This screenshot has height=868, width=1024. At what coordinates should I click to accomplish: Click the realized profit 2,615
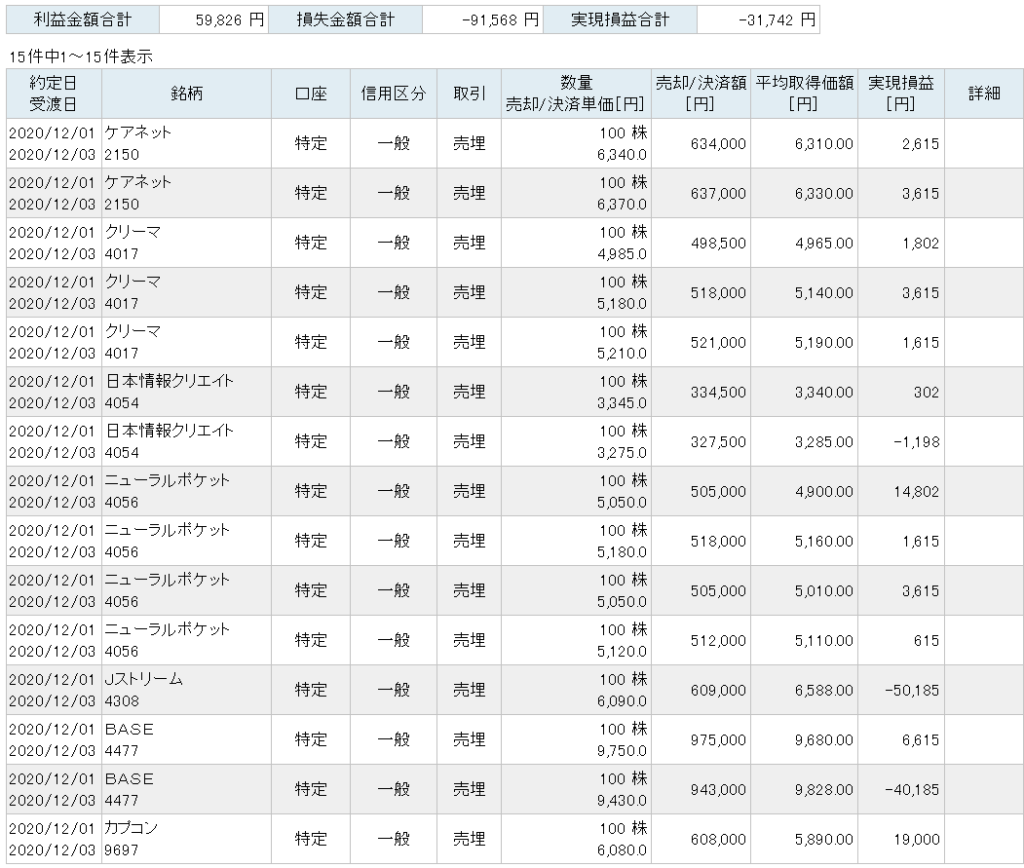tap(920, 144)
